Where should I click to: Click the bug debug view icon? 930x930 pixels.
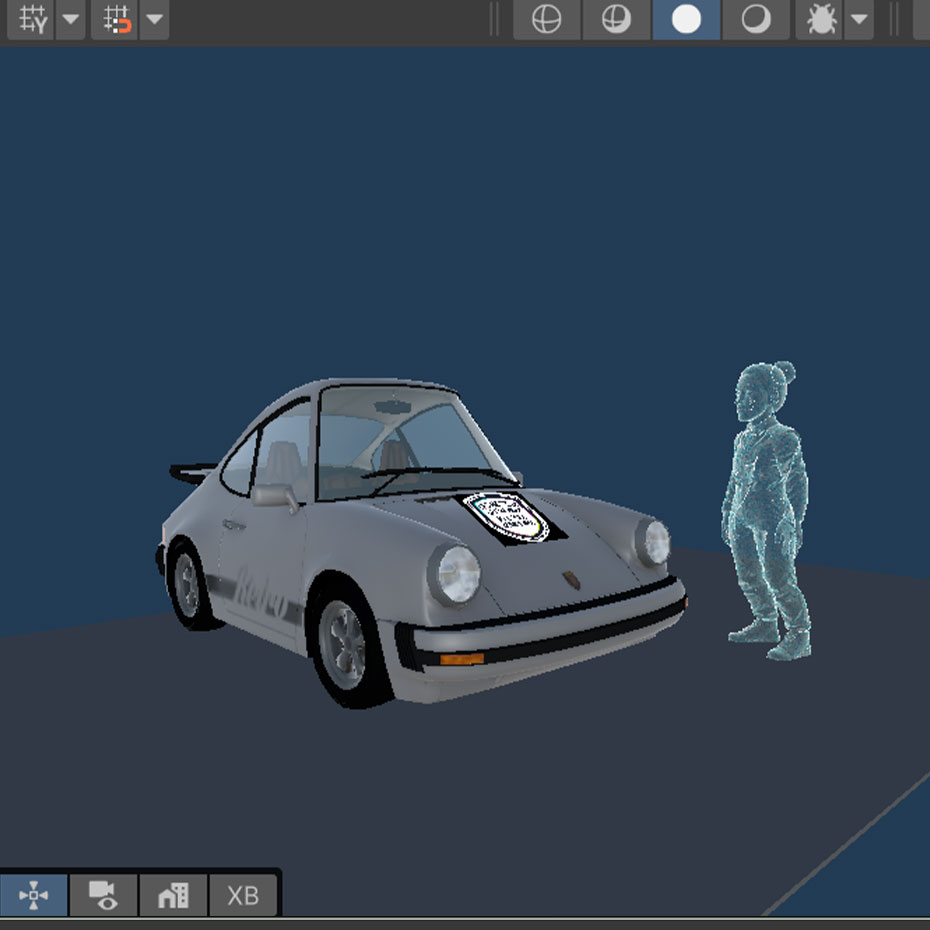[x=821, y=19]
